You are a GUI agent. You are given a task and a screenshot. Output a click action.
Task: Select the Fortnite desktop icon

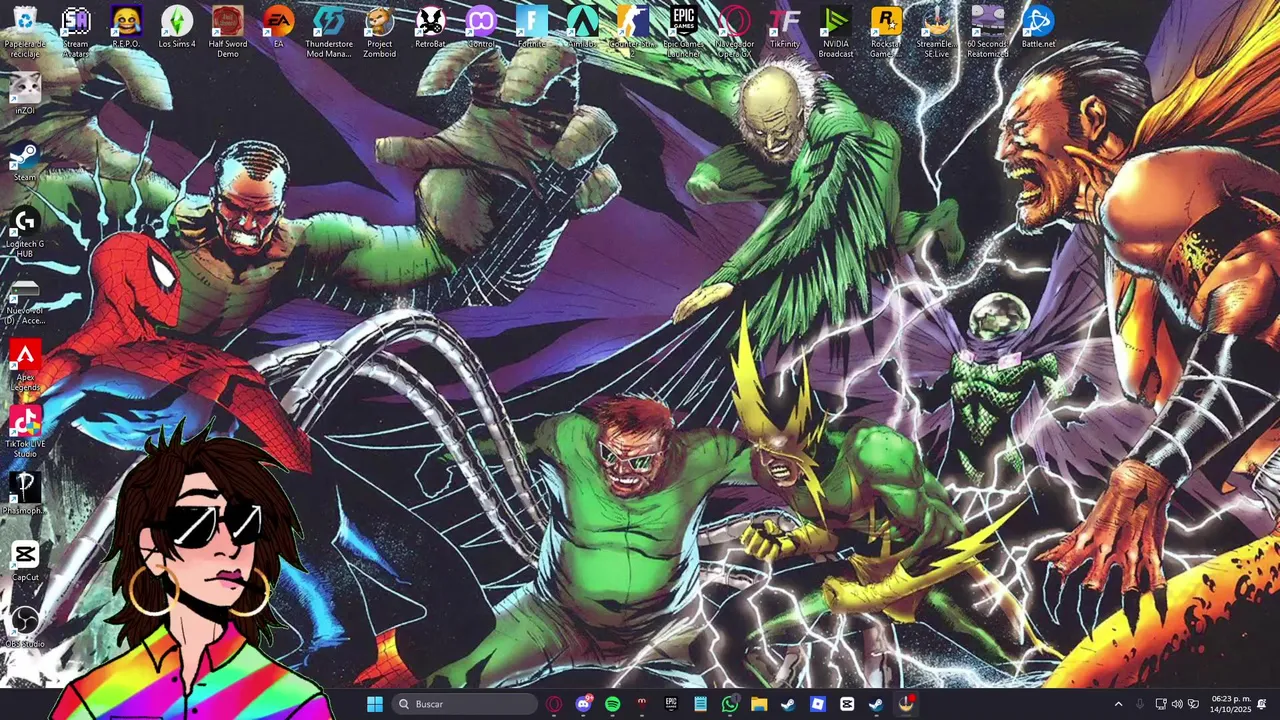pyautogui.click(x=532, y=28)
